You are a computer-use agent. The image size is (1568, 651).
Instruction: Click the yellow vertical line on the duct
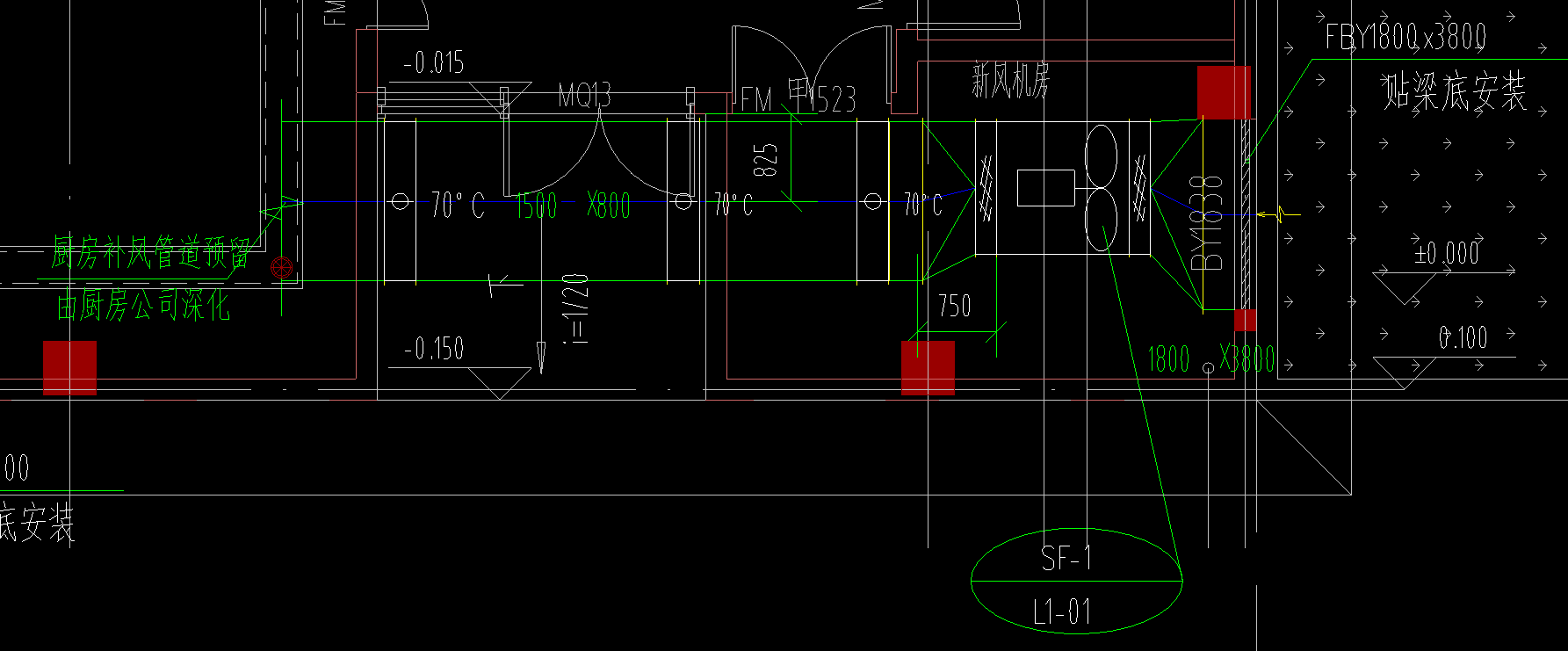click(x=889, y=202)
